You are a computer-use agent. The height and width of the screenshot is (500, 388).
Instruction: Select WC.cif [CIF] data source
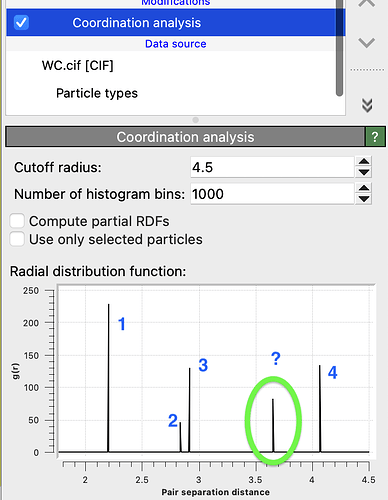pos(77,65)
